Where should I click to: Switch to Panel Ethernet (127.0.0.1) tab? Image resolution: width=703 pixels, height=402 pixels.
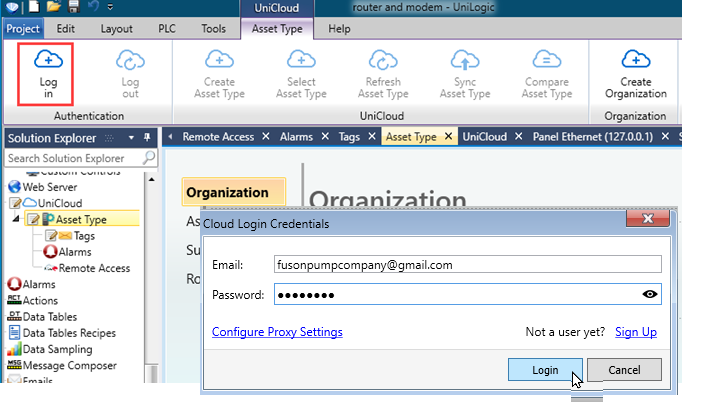pyautogui.click(x=593, y=137)
